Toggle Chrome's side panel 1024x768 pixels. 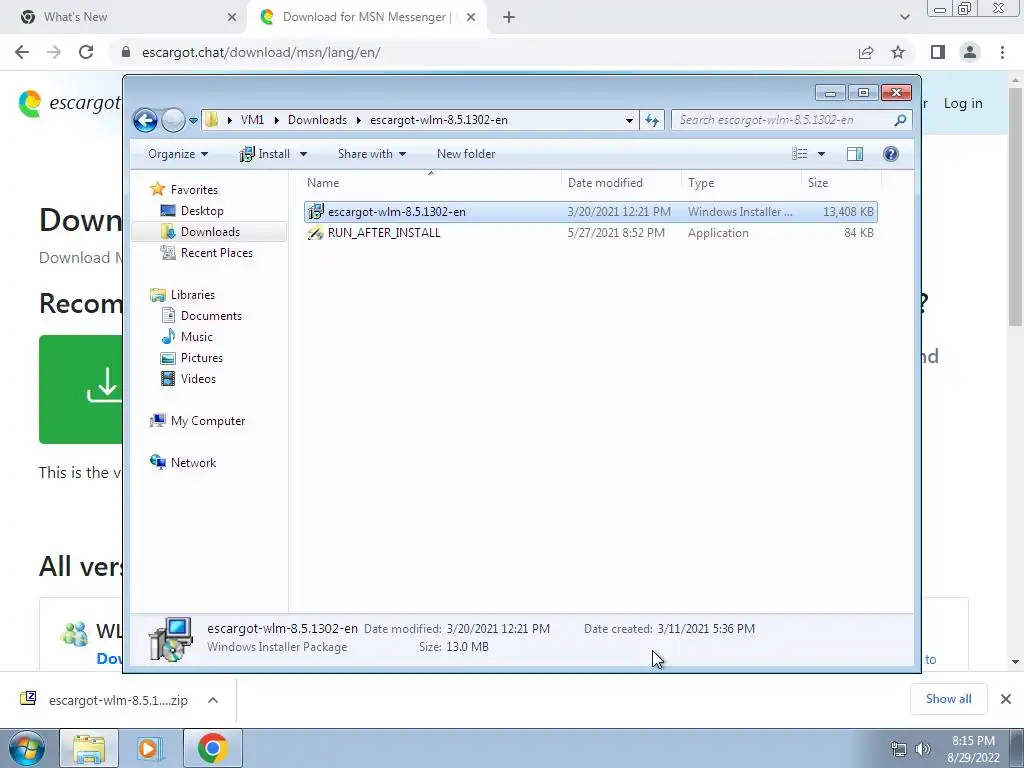pyautogui.click(x=938, y=52)
